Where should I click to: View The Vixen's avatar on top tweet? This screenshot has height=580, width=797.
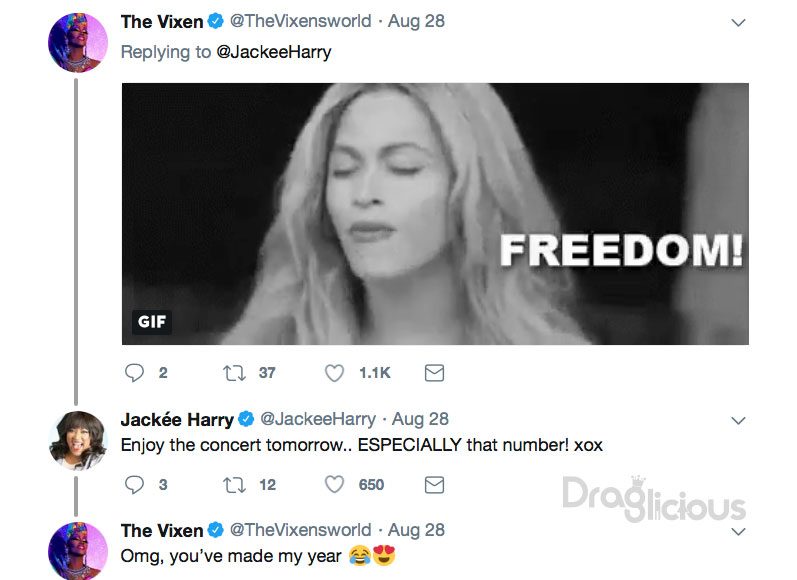pos(78,43)
